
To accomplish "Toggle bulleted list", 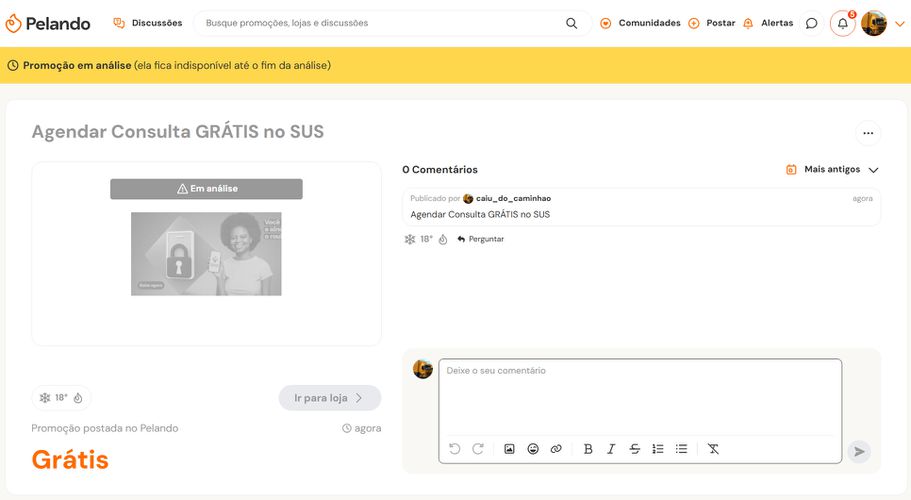I will coord(682,449).
